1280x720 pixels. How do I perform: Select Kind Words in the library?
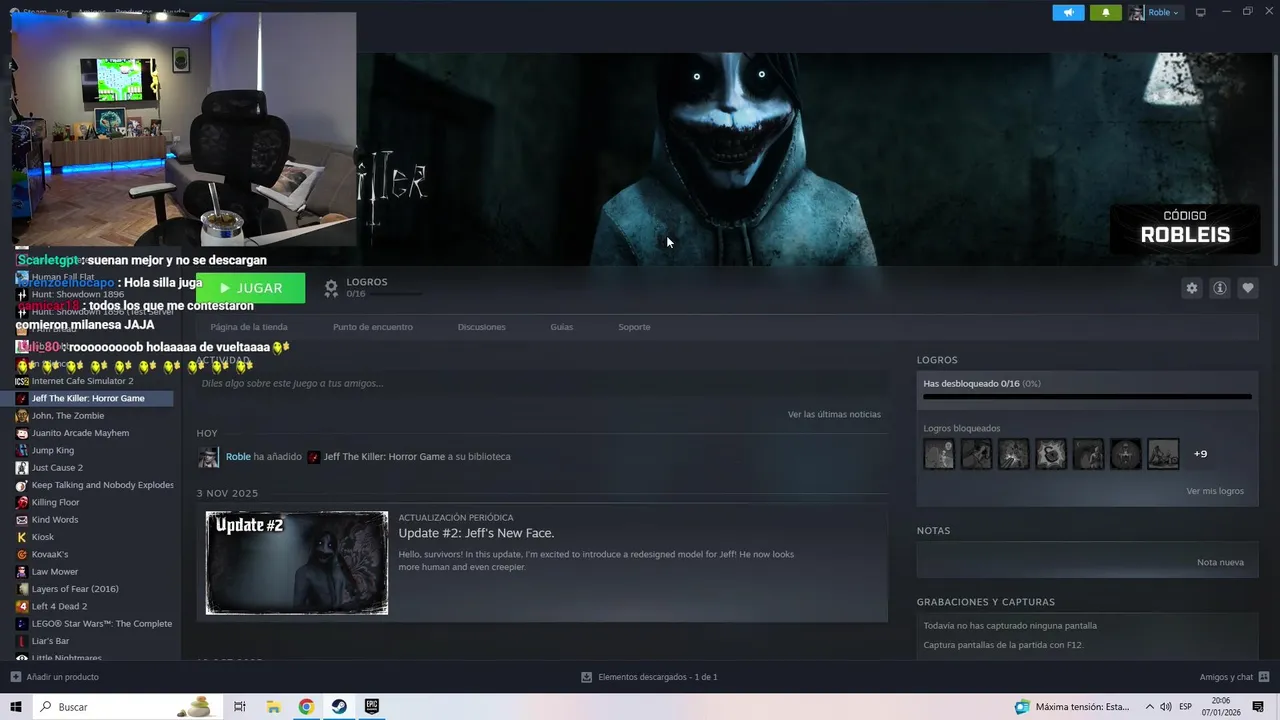coord(54,520)
